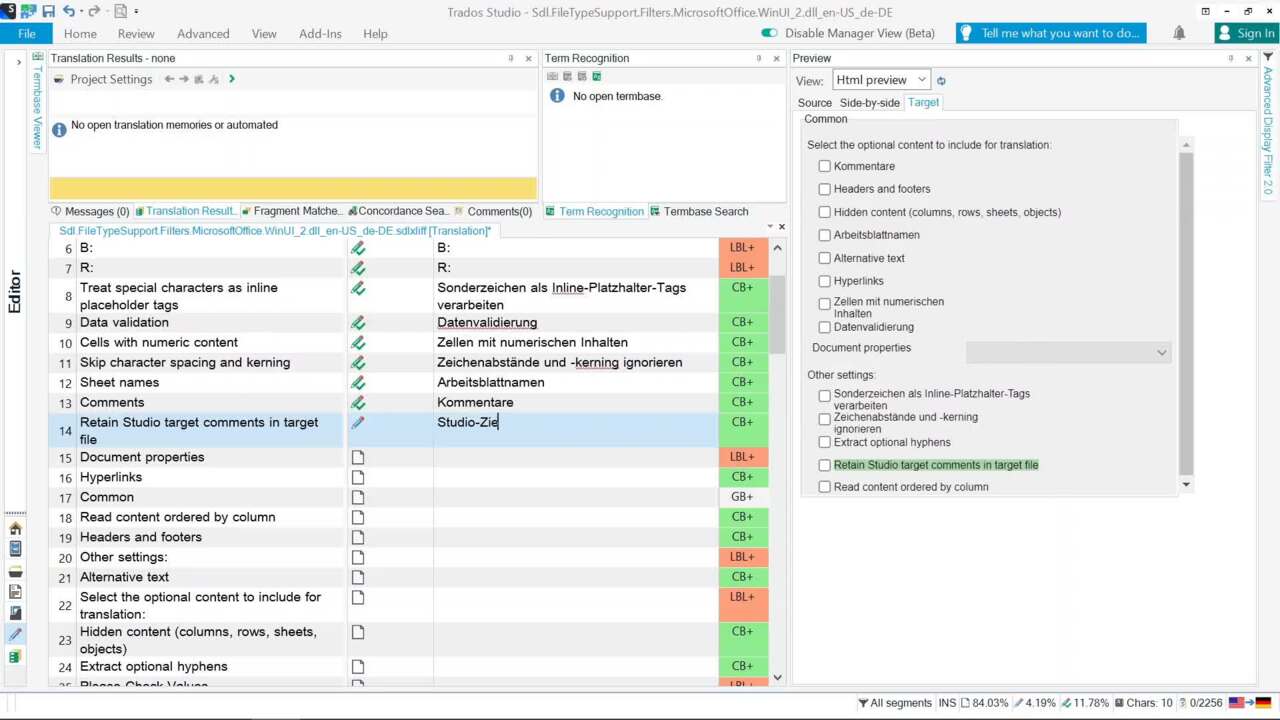Expand the collapsed navigation pane chevron

click(x=18, y=62)
